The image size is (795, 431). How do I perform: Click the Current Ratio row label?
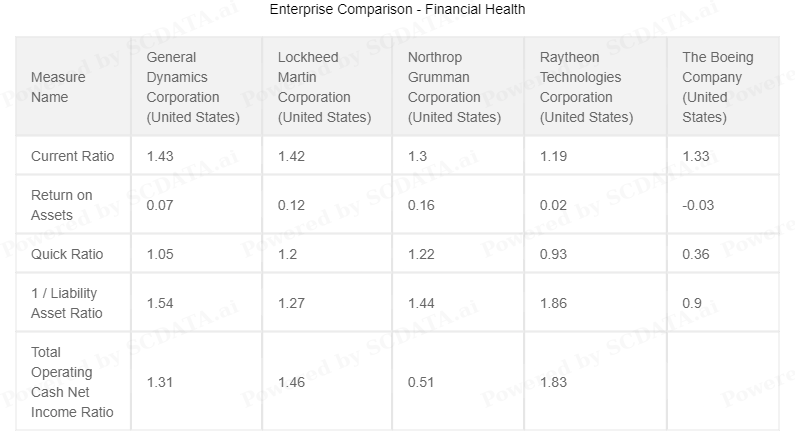click(x=73, y=156)
